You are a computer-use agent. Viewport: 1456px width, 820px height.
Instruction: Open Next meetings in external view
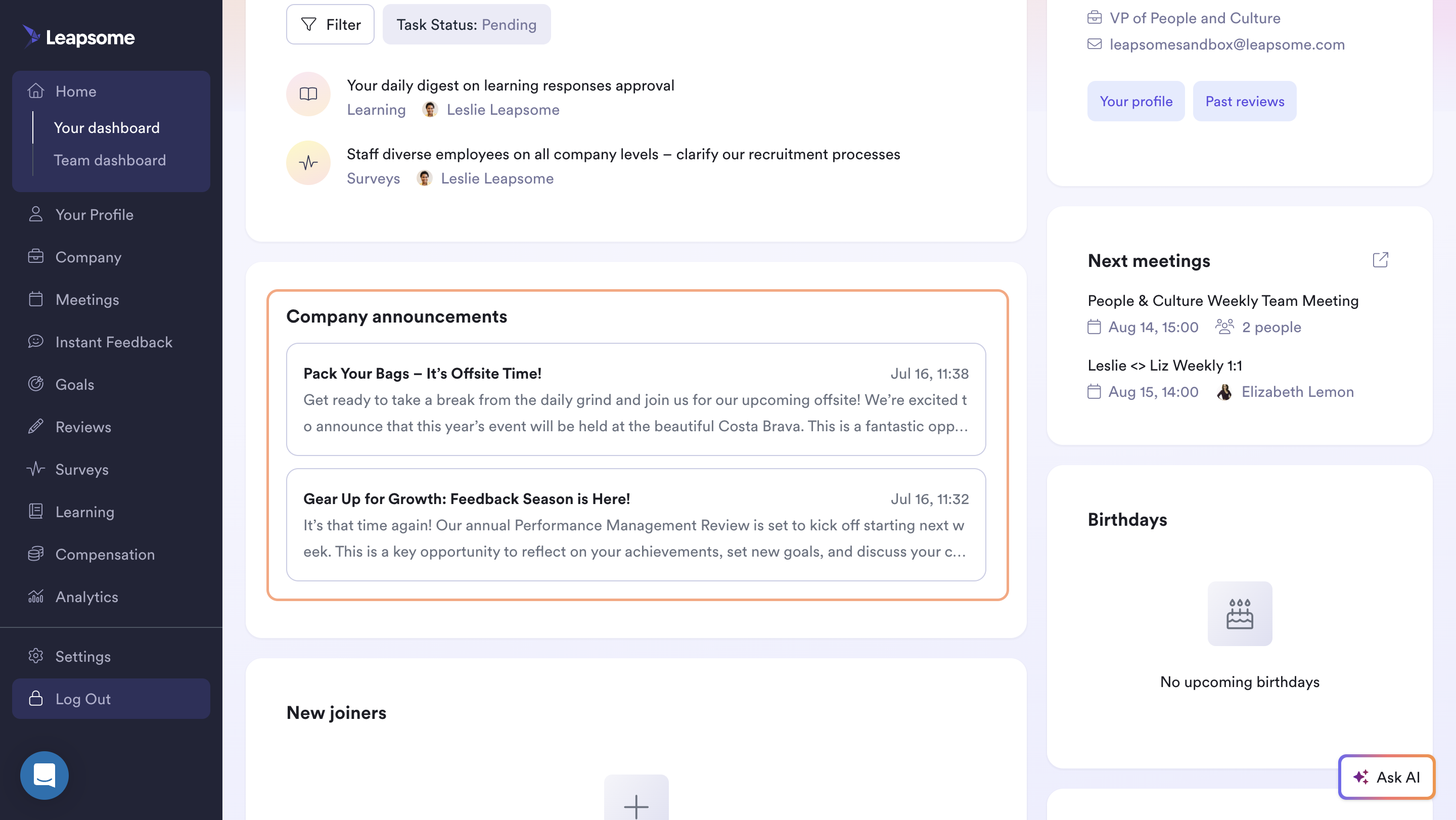pyautogui.click(x=1380, y=260)
